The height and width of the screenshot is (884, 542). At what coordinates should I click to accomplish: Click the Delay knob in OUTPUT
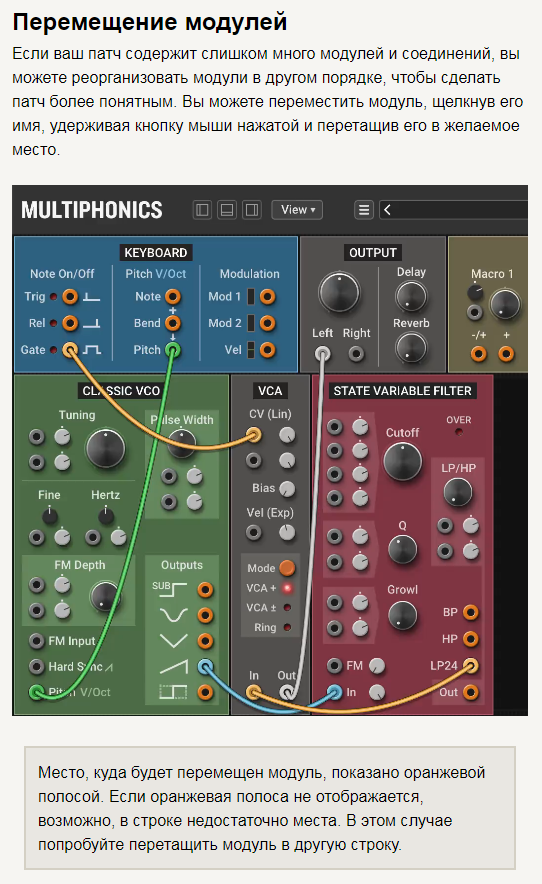coord(411,296)
